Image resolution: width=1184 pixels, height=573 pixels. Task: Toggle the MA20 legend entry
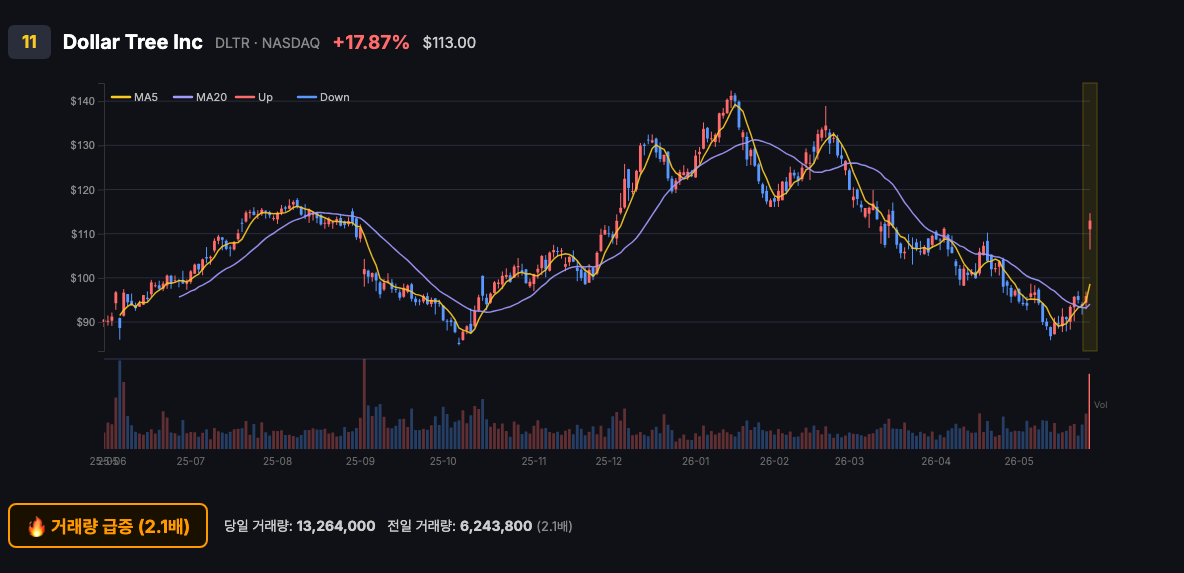pos(200,97)
